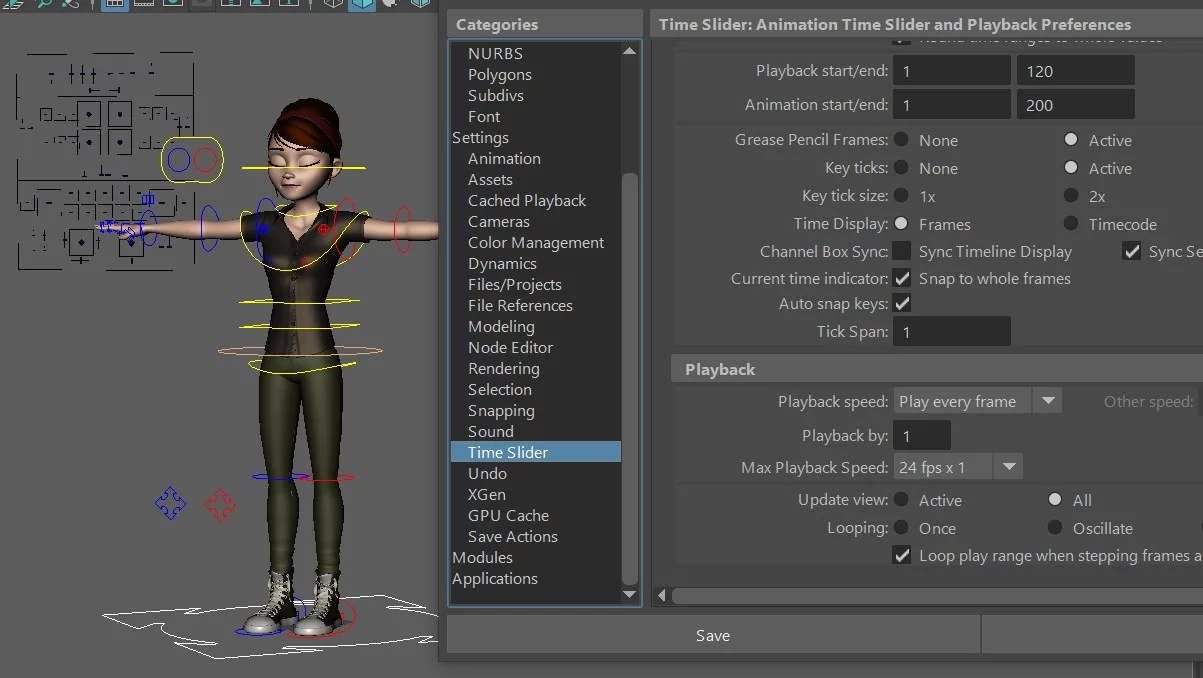Image resolution: width=1203 pixels, height=678 pixels.
Task: Select the red circle eye control
Action: tap(205, 160)
